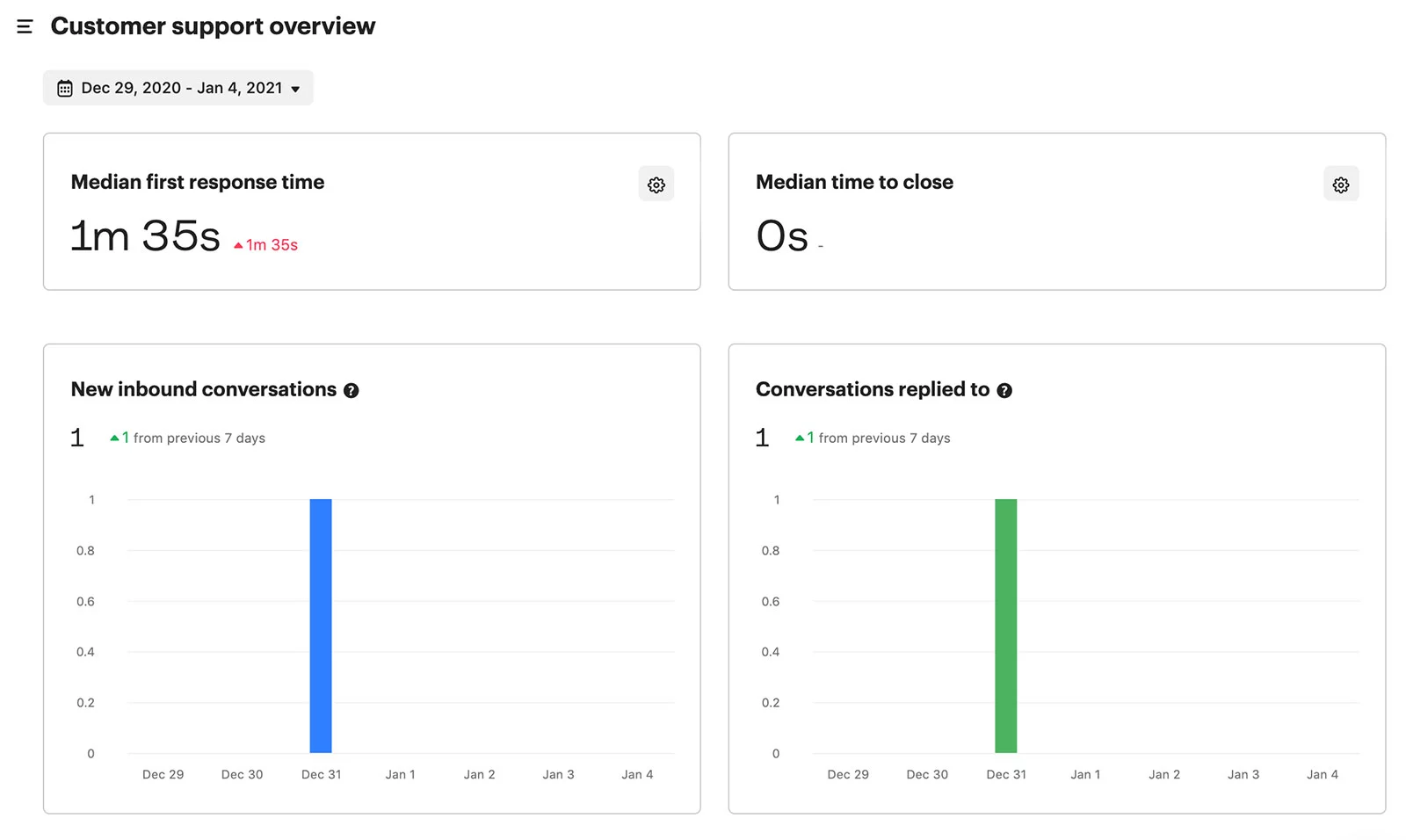Click Jan 1 label on replied chart

[1085, 774]
